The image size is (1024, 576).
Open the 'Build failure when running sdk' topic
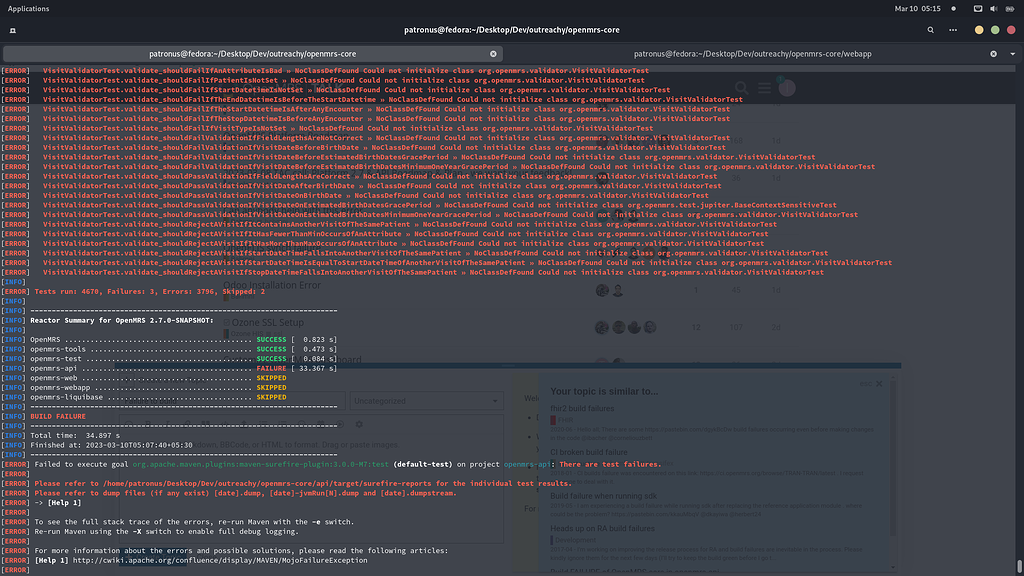pyautogui.click(x=603, y=496)
